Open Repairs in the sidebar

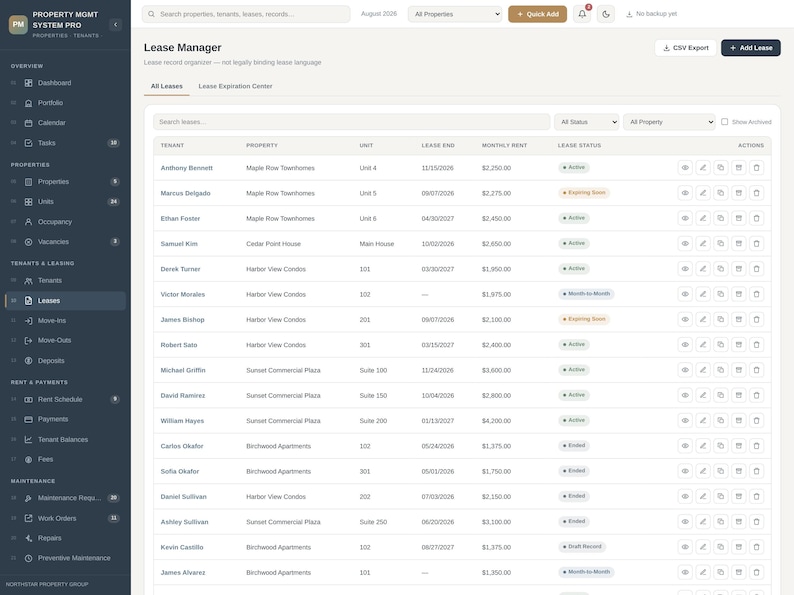coord(65,538)
